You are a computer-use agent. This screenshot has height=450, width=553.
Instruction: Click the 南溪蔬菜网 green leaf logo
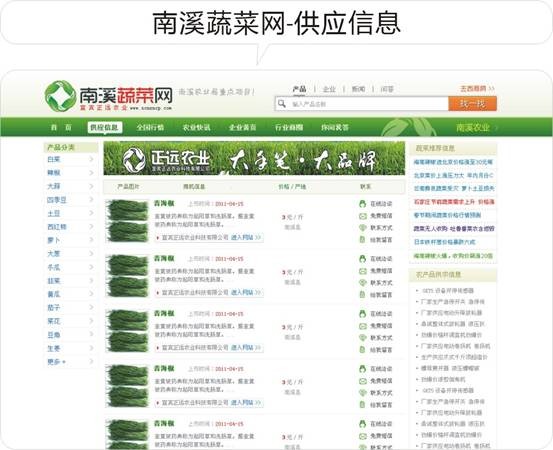(x=60, y=96)
